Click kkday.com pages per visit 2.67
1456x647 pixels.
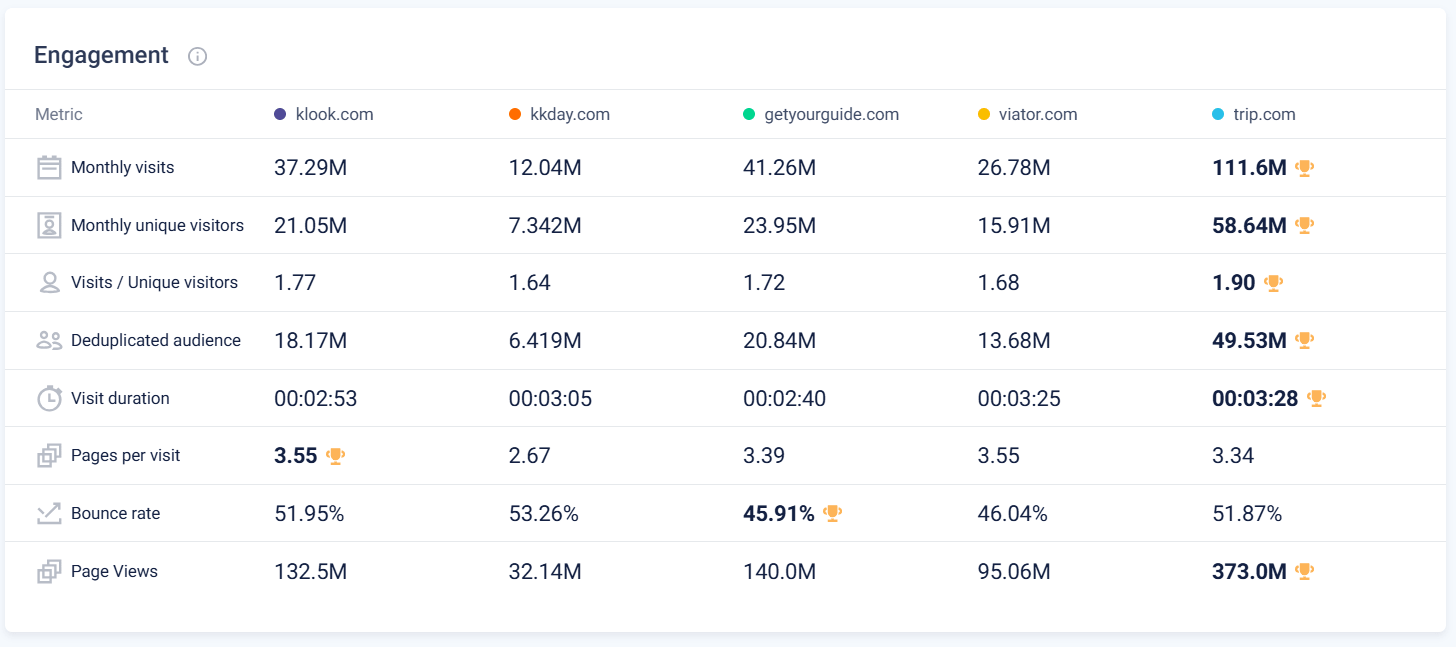(x=530, y=456)
